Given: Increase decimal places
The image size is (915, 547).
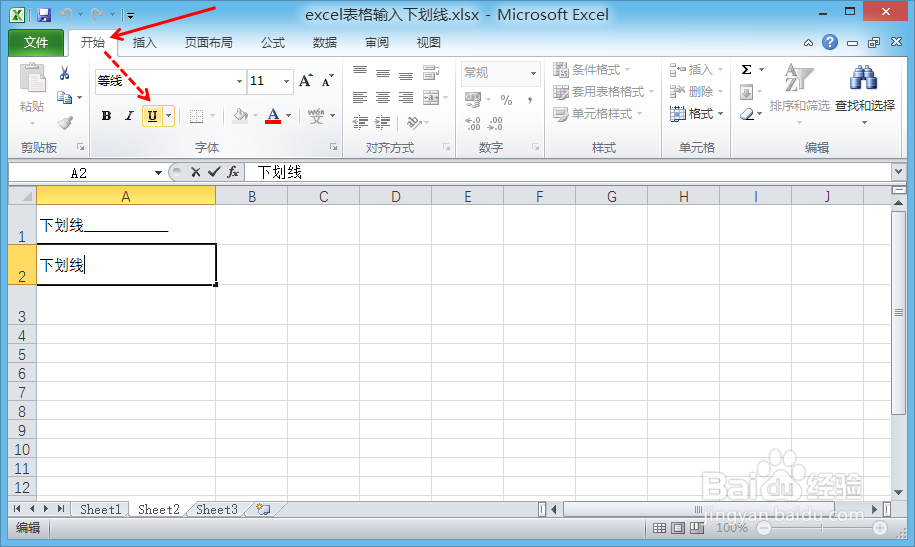Looking at the screenshot, I should point(473,123).
